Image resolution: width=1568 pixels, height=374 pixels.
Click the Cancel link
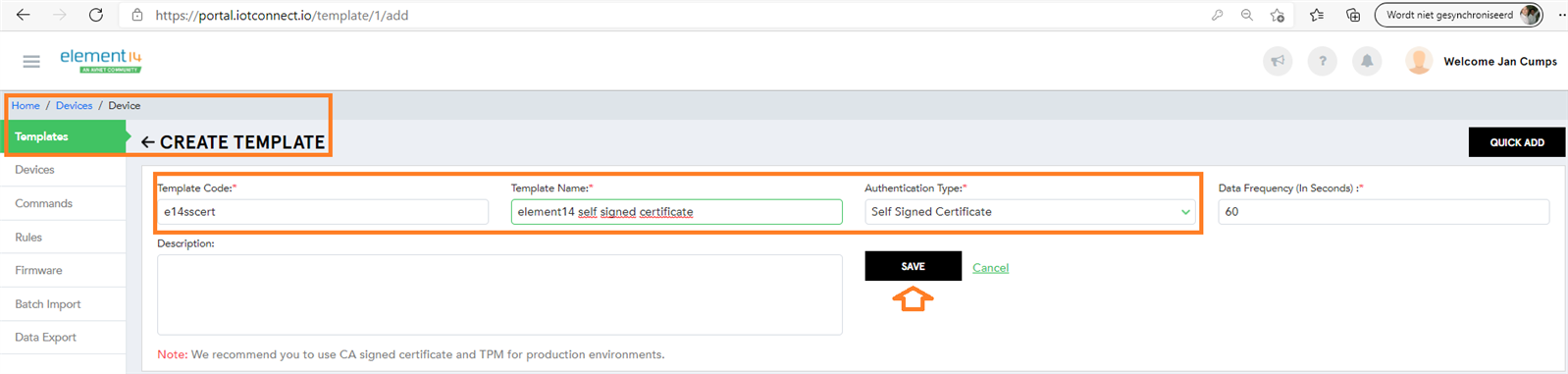(990, 267)
